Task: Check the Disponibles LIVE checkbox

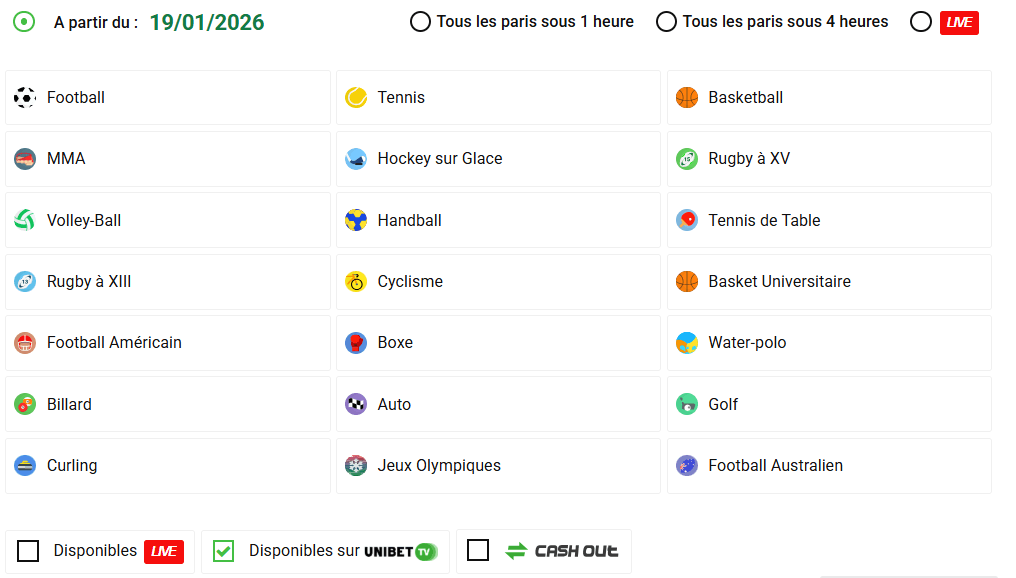Action: click(28, 551)
